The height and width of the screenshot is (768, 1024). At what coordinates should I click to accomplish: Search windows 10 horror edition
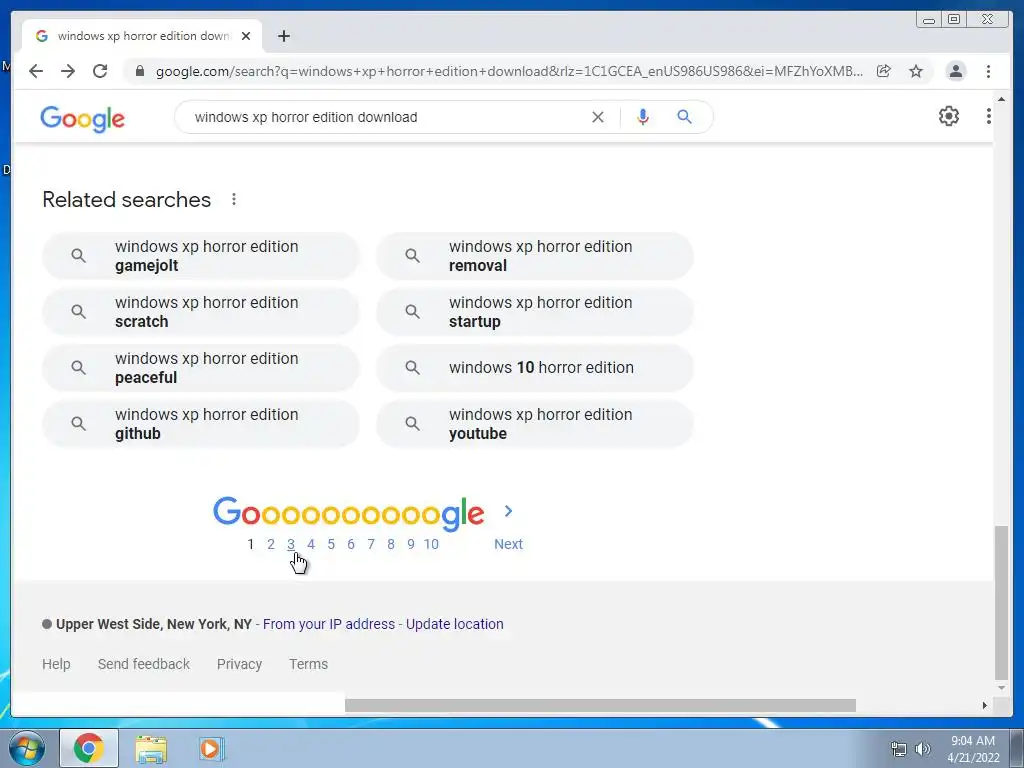pyautogui.click(x=535, y=368)
